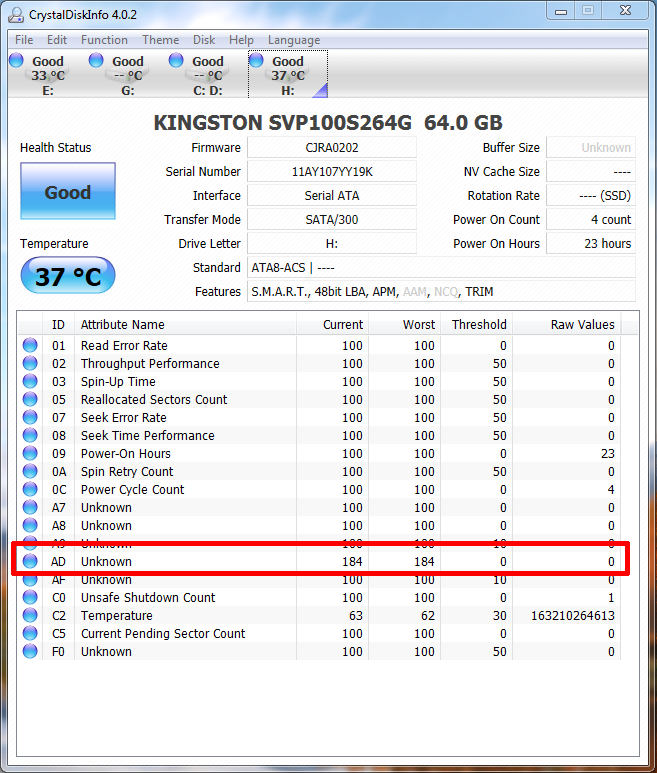657x773 pixels.
Task: Click current value 184 in AD row
Action: pyautogui.click(x=352, y=562)
